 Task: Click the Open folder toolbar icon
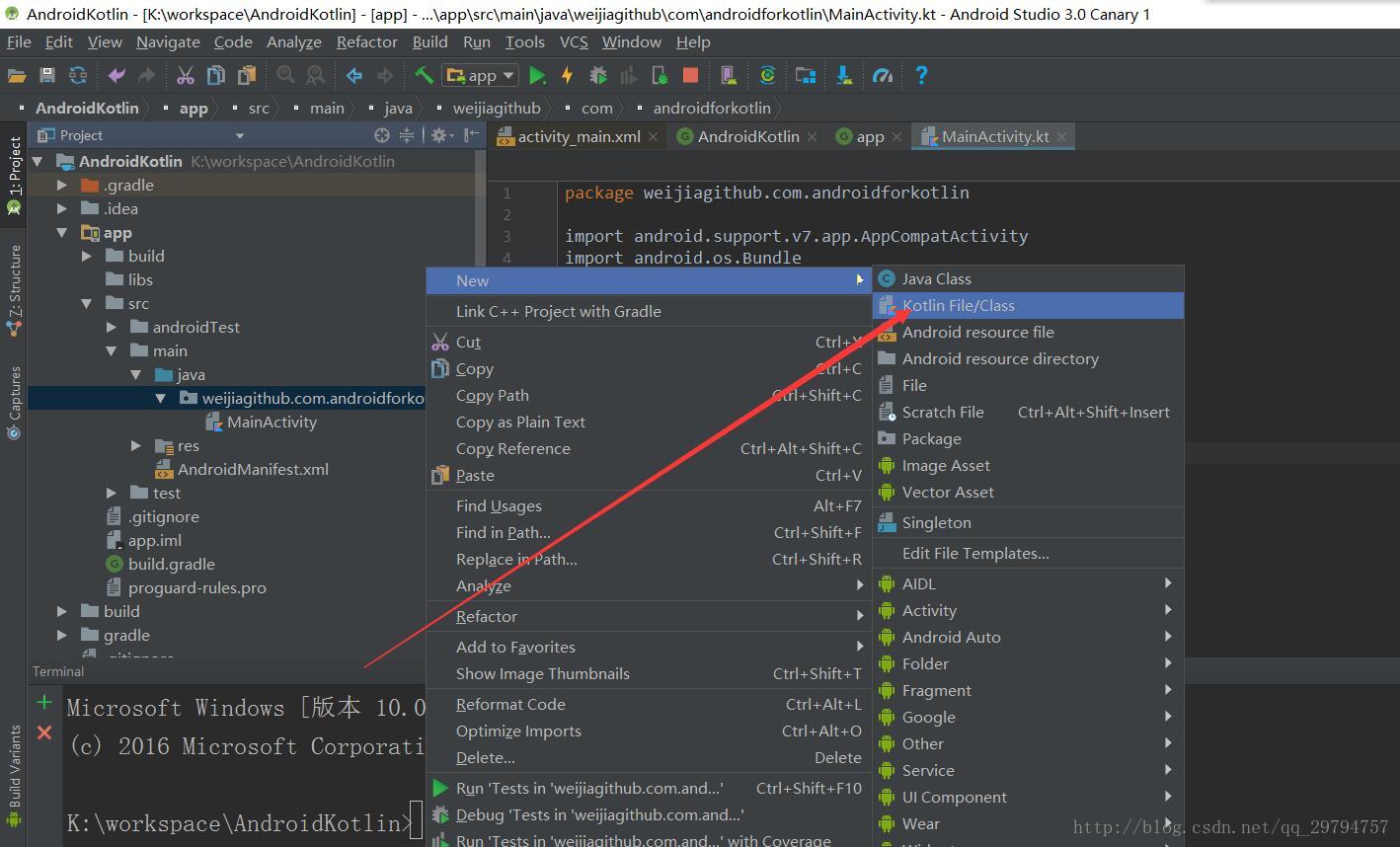(x=17, y=75)
